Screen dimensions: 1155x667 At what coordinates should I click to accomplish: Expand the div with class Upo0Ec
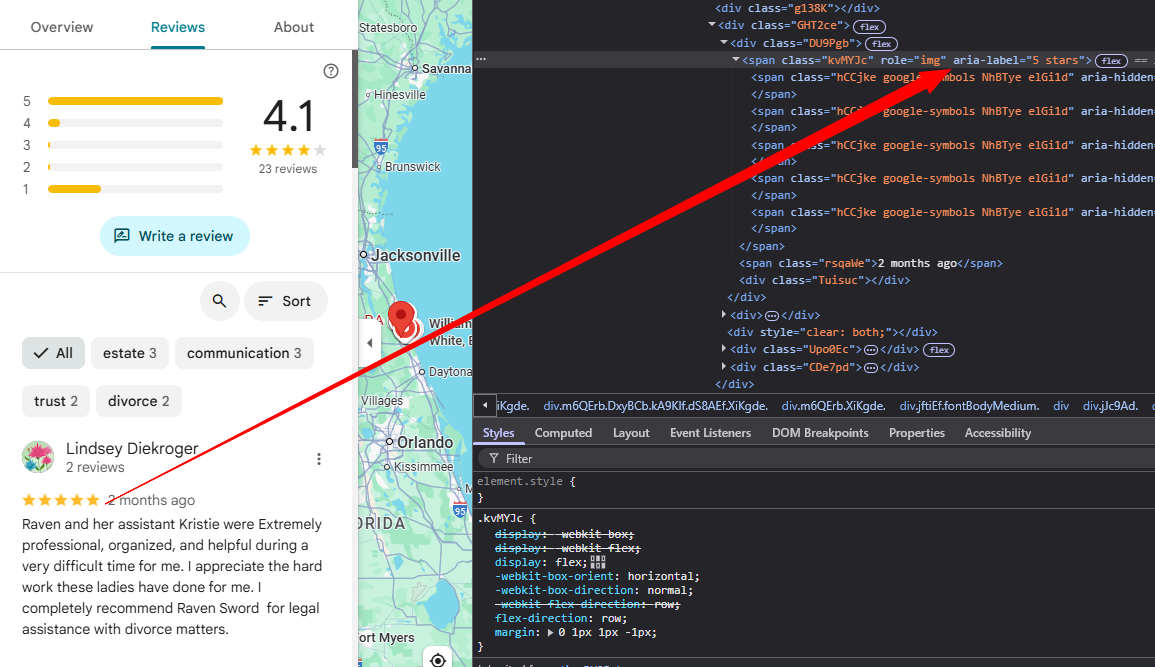tap(725, 349)
